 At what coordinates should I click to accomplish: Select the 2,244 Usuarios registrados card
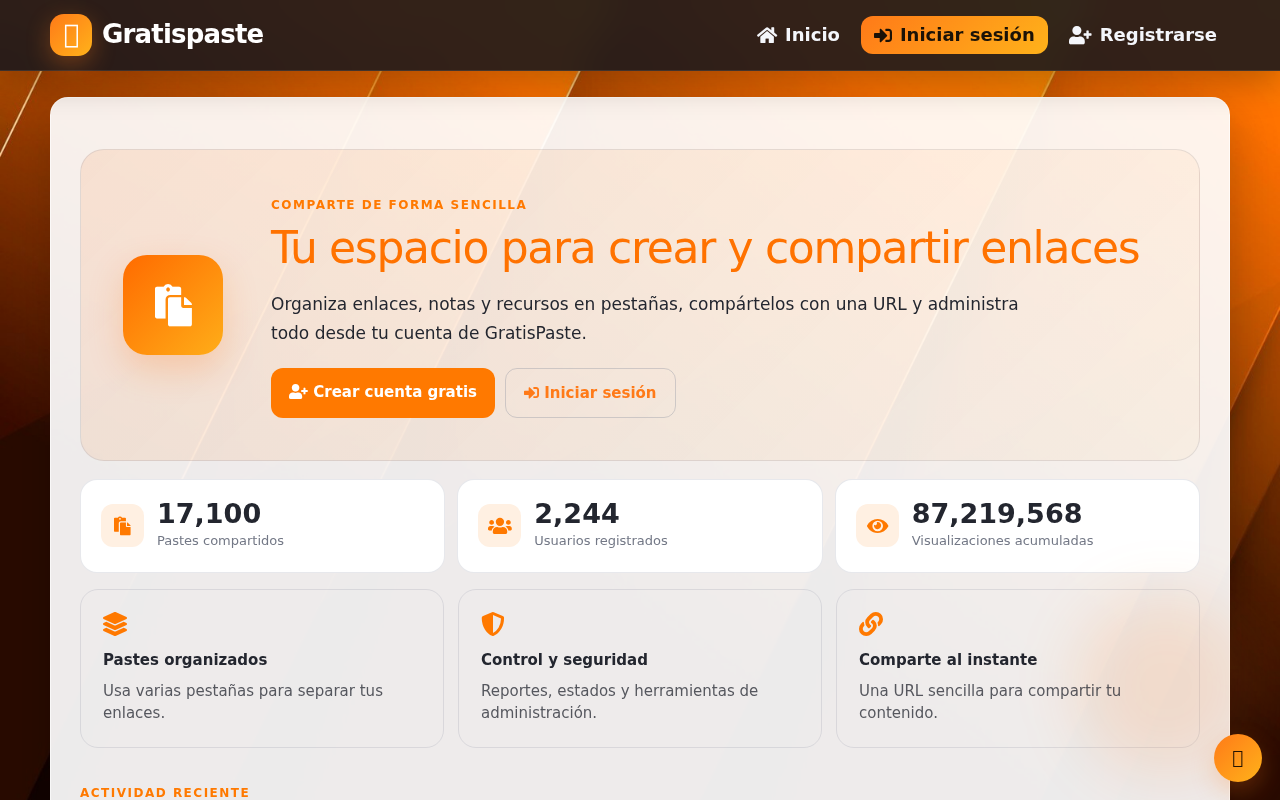[640, 526]
